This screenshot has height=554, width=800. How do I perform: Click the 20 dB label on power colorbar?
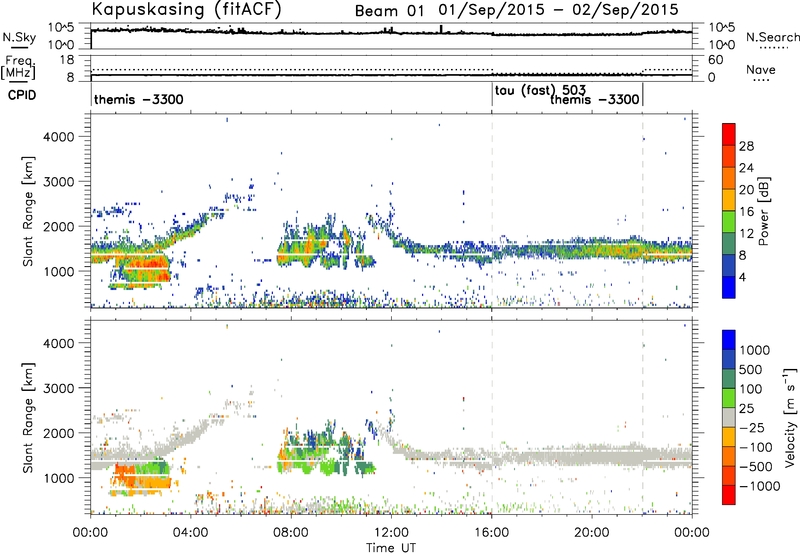(746, 190)
